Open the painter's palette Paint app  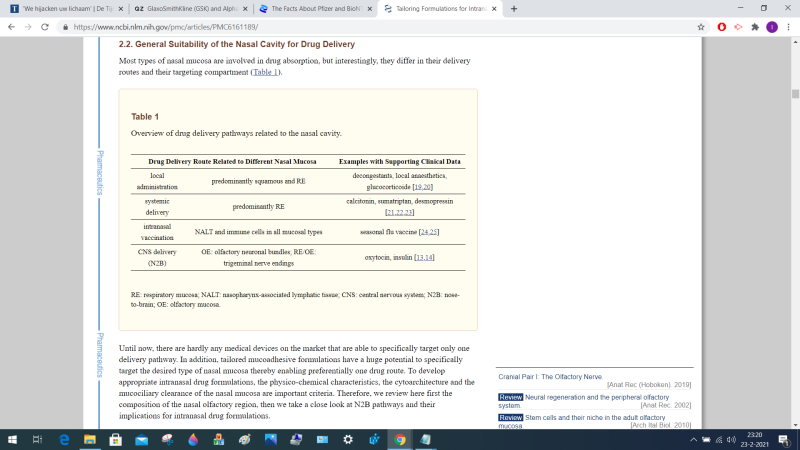tap(244, 439)
